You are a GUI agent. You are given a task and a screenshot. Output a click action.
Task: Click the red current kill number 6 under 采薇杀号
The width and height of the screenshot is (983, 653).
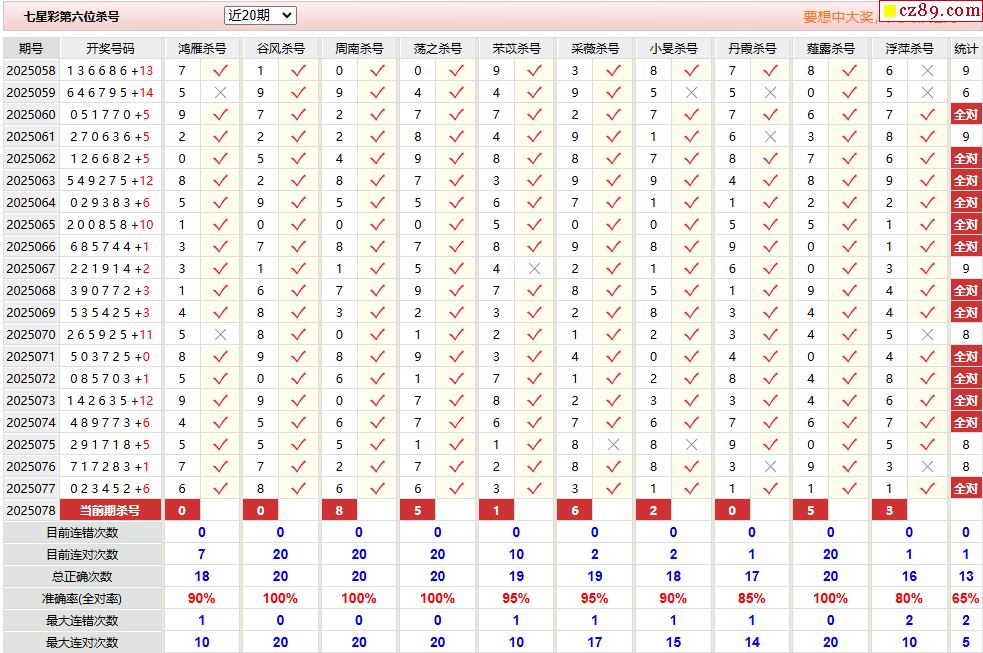[575, 511]
